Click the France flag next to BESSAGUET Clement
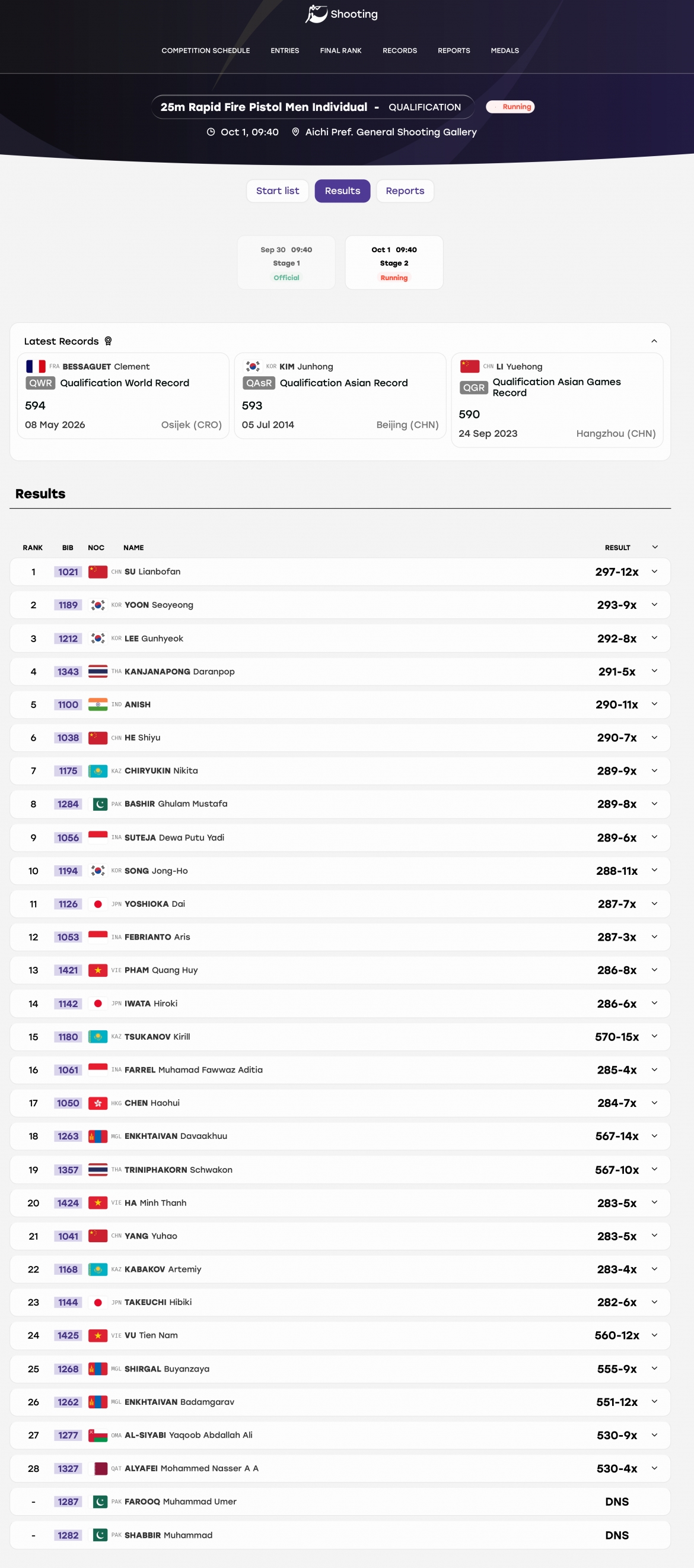 click(x=36, y=366)
